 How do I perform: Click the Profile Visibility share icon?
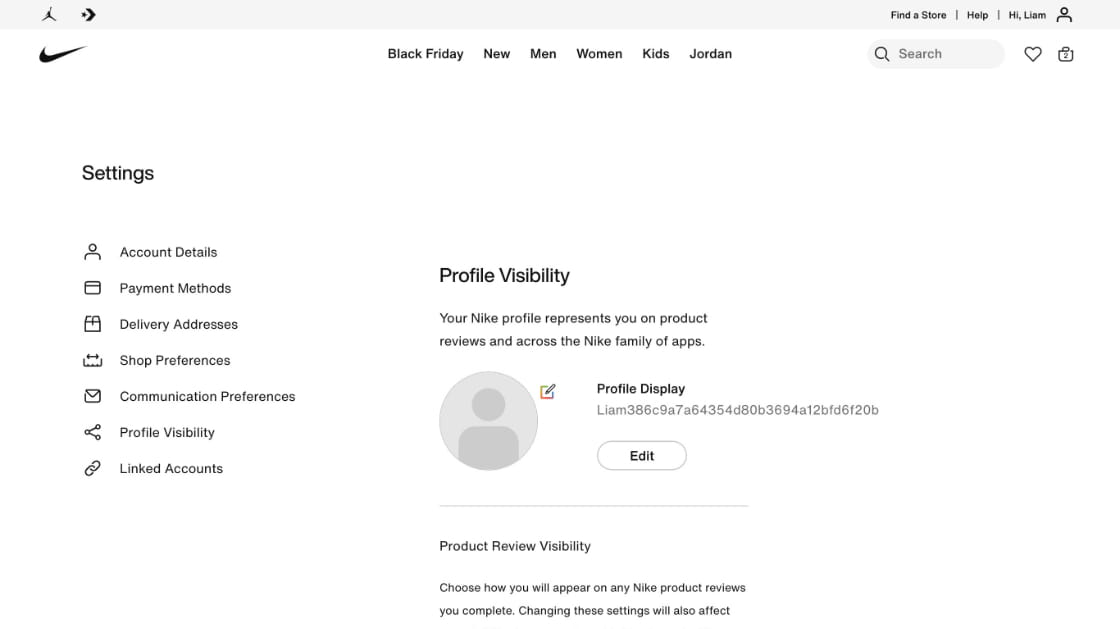(x=93, y=432)
